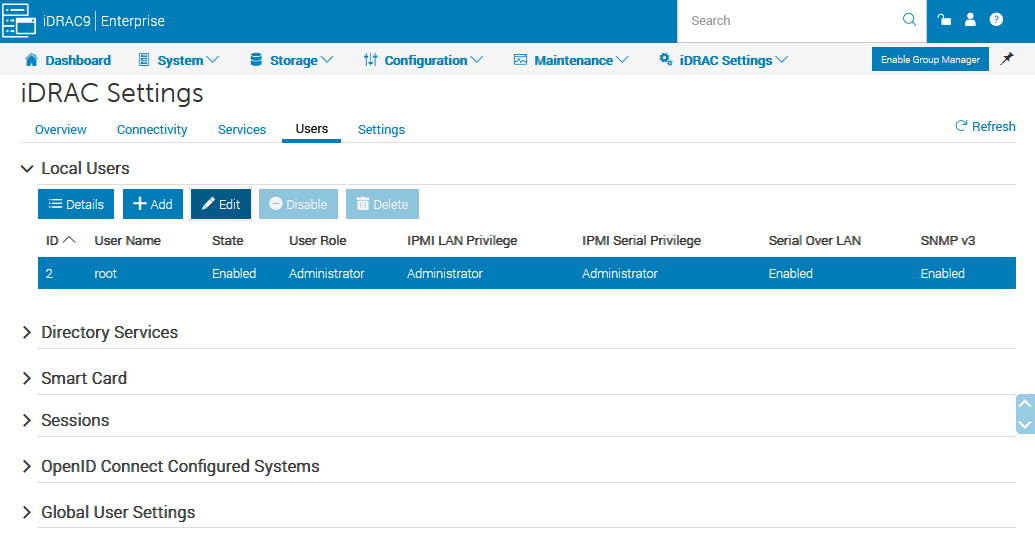Expand the Global User Settings section
The image size is (1035, 547).
28,513
